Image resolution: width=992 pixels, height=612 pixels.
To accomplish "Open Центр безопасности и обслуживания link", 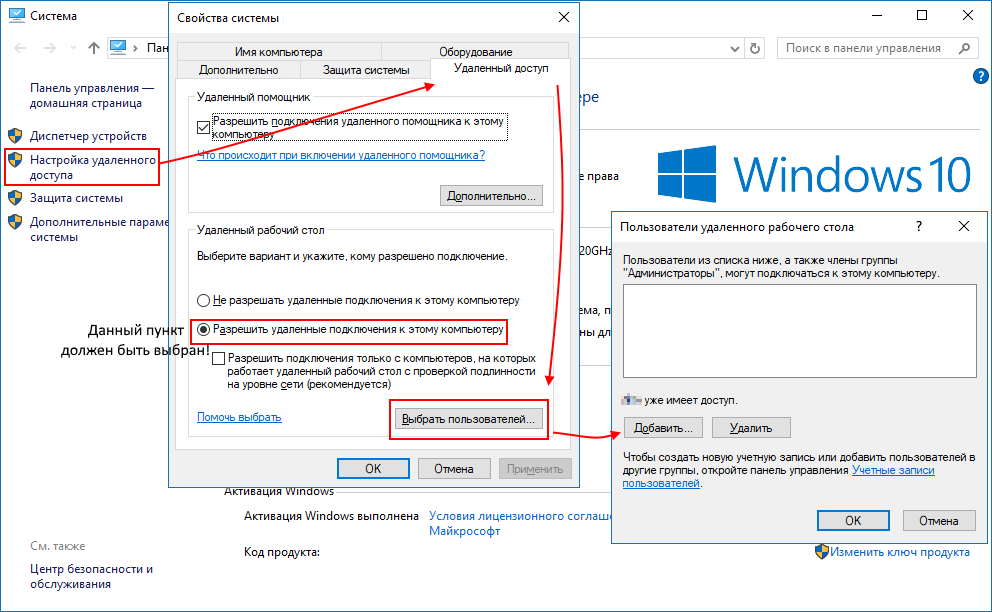I will coord(91,576).
